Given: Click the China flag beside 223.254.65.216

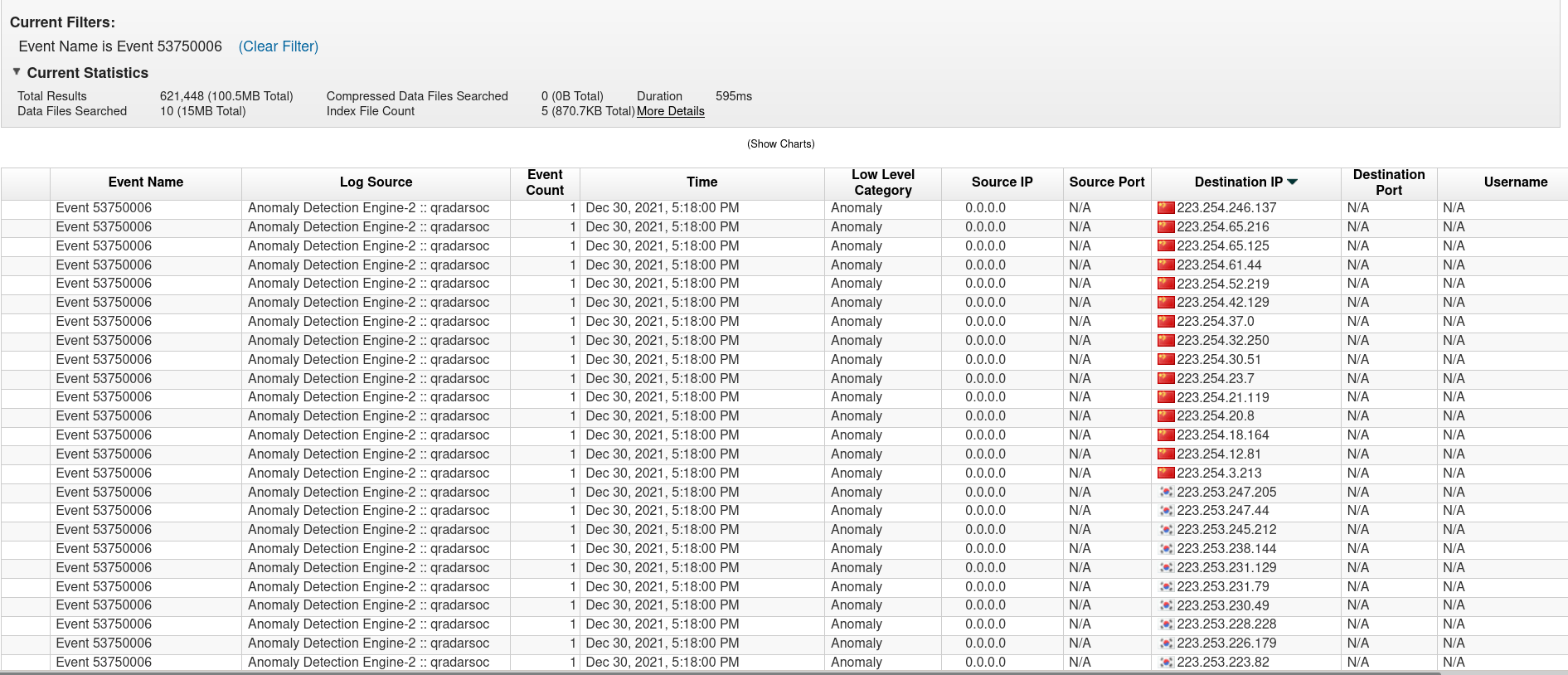Looking at the screenshot, I should click(1166, 227).
